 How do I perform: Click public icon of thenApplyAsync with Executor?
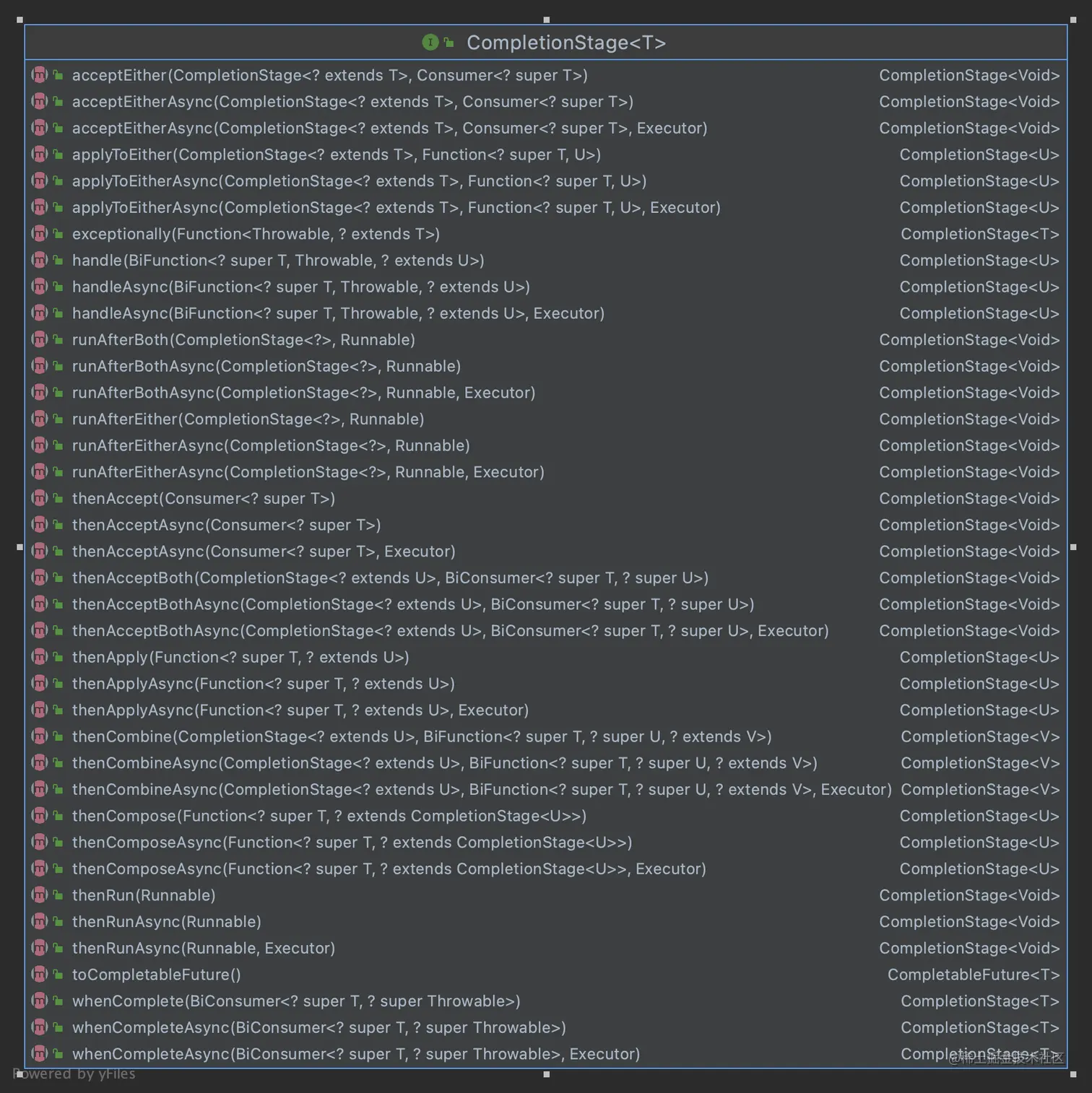tap(58, 710)
